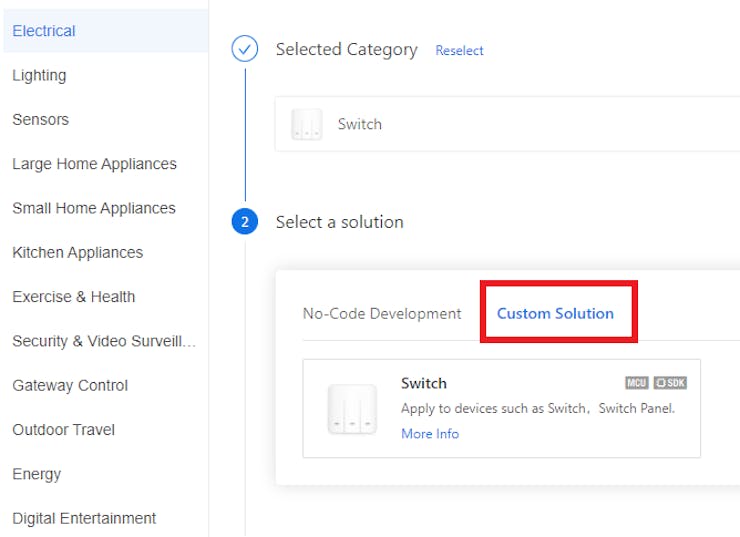This screenshot has height=537, width=740.
Task: Click the SDK badge icon
Action: click(670, 383)
